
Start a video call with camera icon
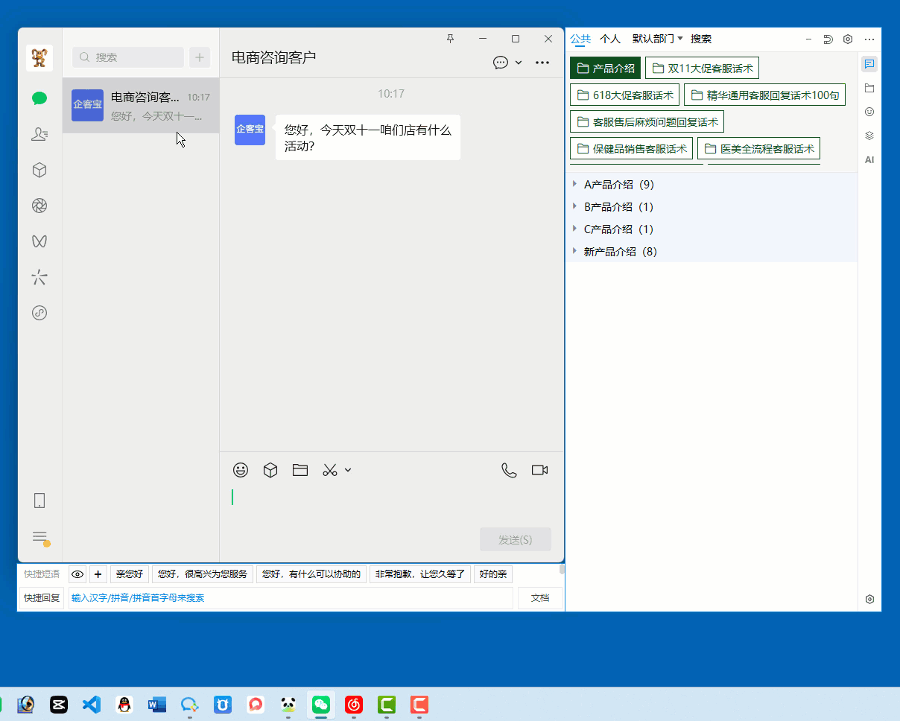[x=540, y=470]
